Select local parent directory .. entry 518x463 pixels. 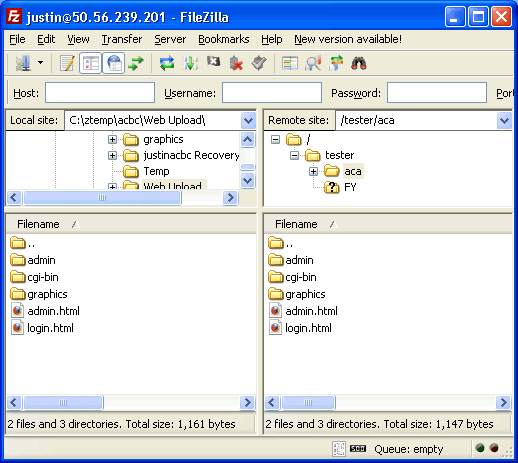(x=23, y=243)
